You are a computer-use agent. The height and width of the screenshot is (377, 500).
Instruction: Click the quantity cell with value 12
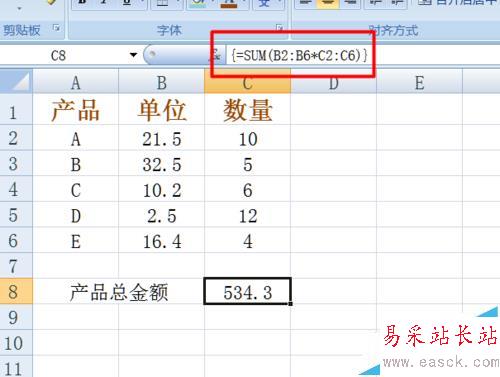(x=247, y=214)
